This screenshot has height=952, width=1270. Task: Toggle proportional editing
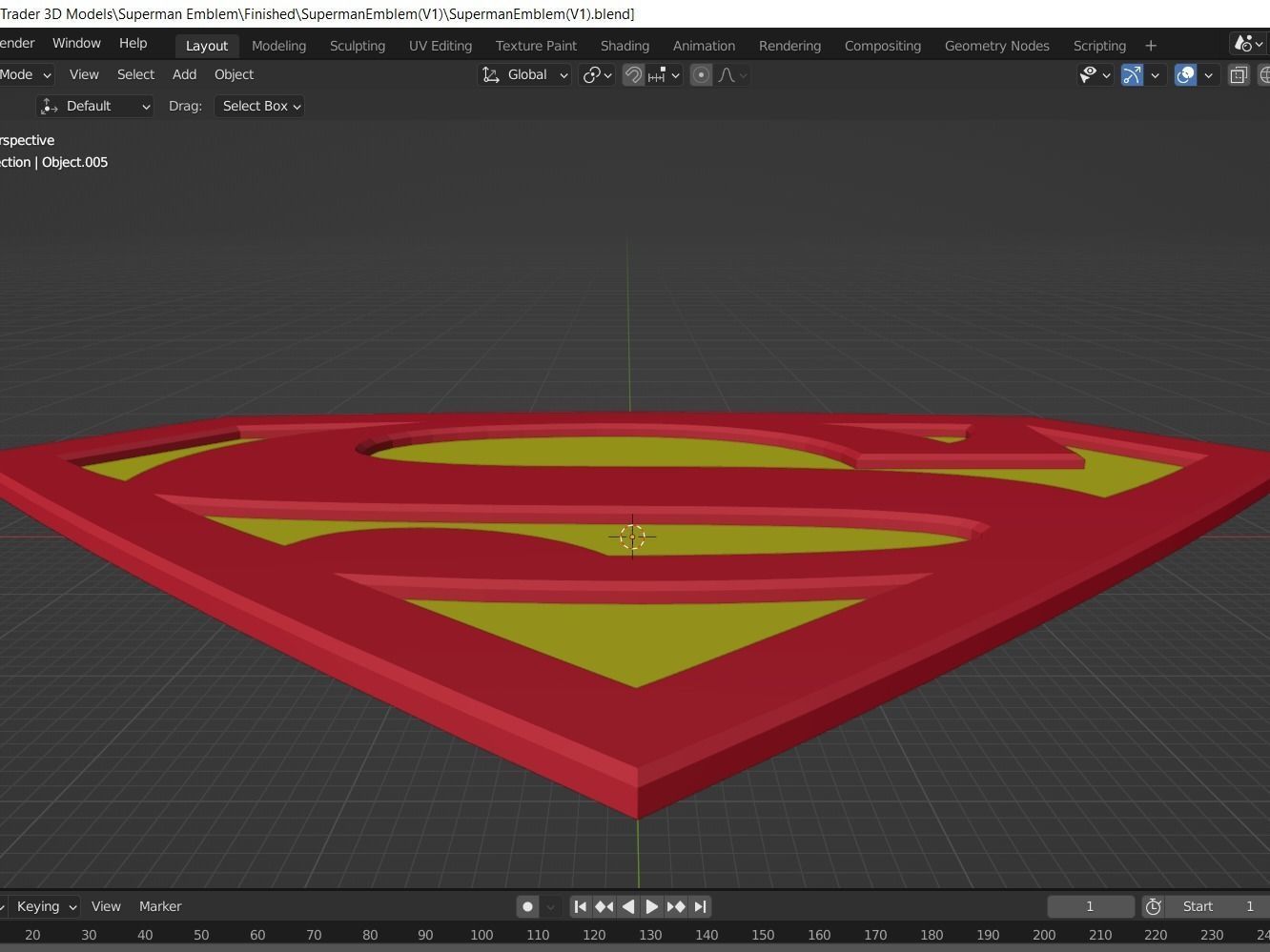click(x=701, y=75)
